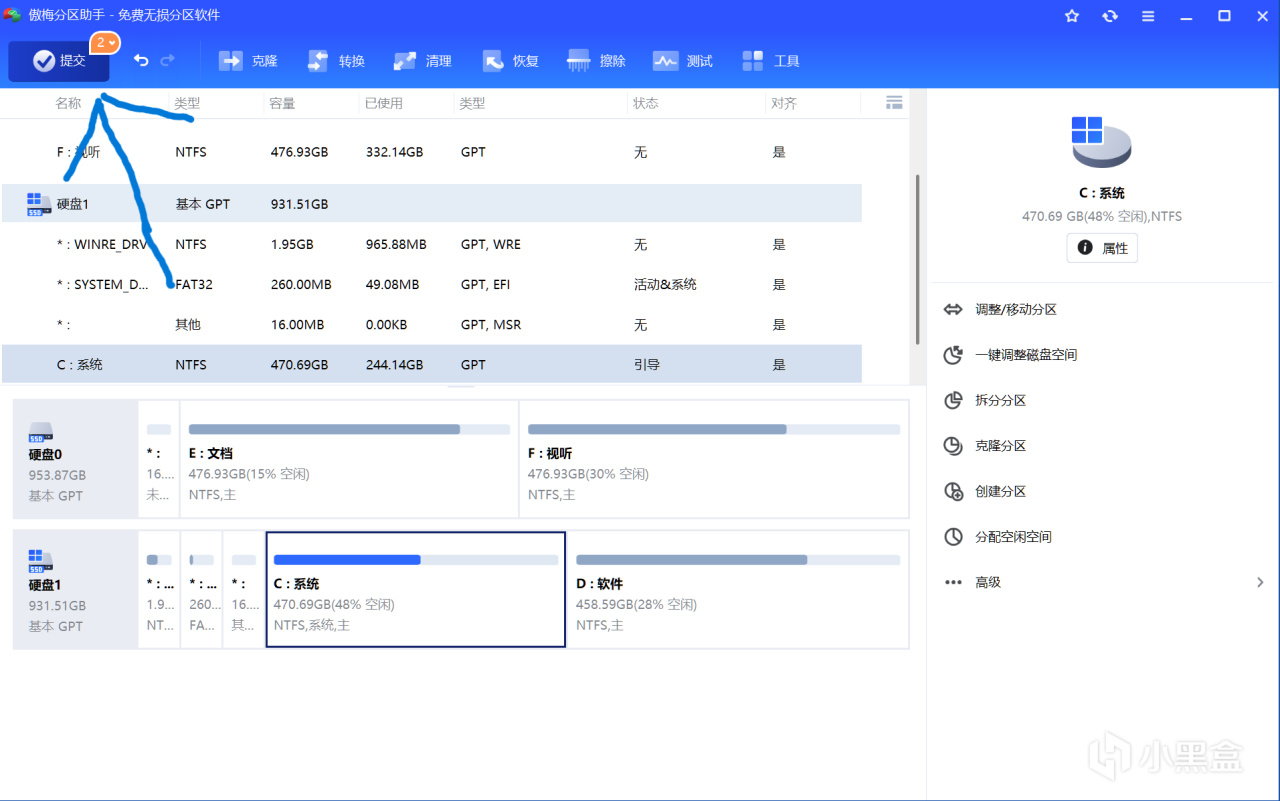Open the 清理 (Clean) toolbar menu
Screen dimensions: 1280x801
[423, 61]
